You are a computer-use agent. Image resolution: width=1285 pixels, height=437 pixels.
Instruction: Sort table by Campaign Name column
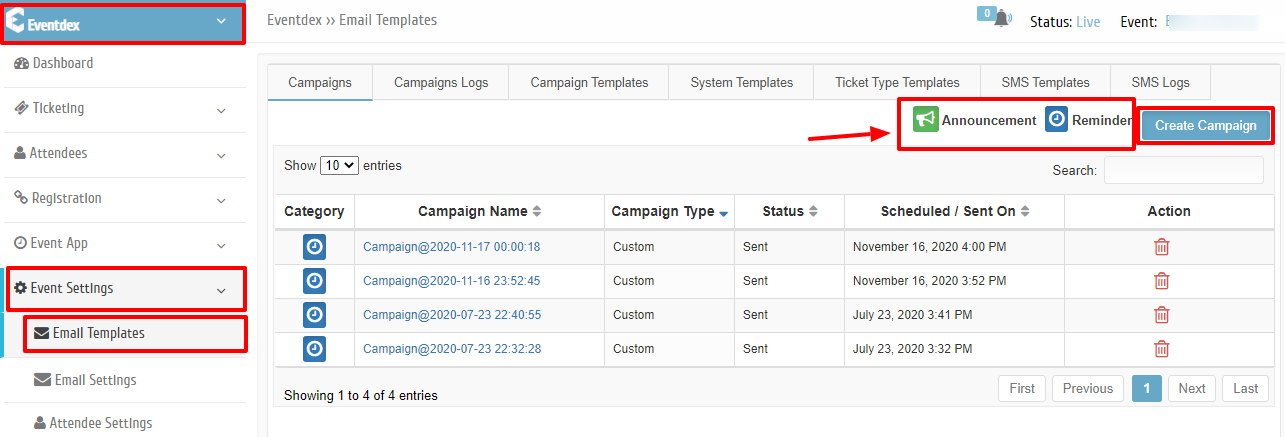pyautogui.click(x=479, y=211)
